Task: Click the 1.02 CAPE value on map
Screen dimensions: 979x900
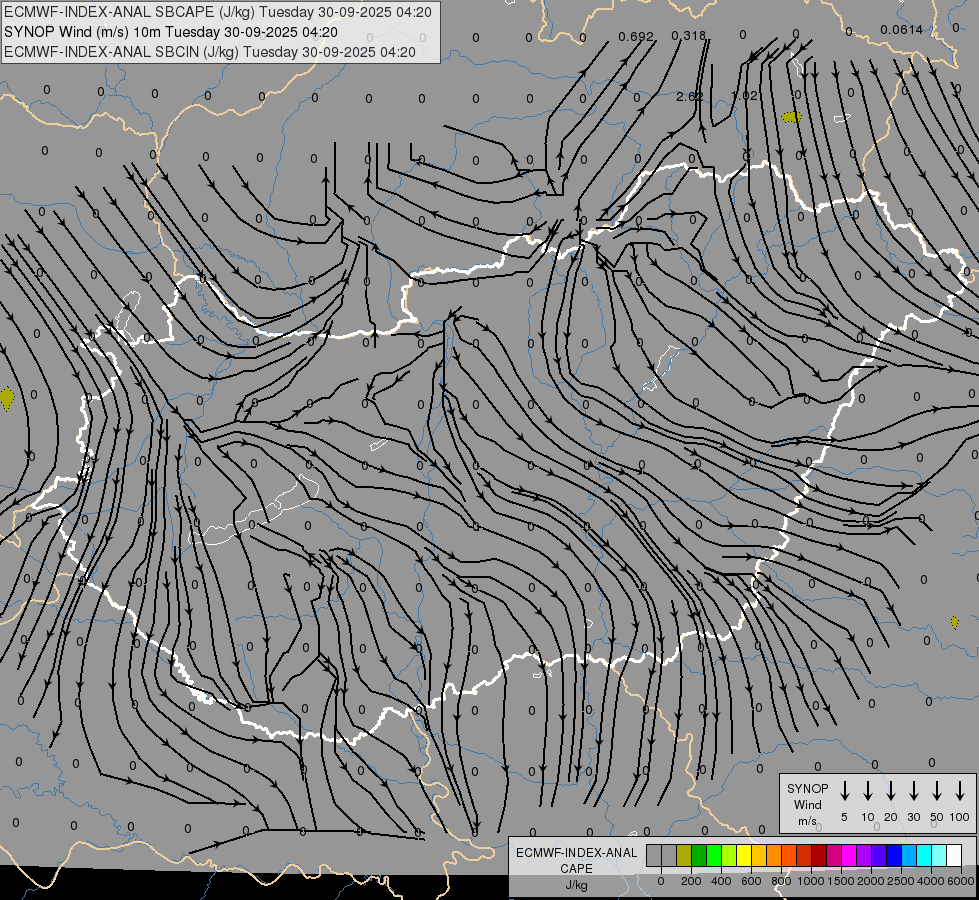Action: [x=744, y=96]
